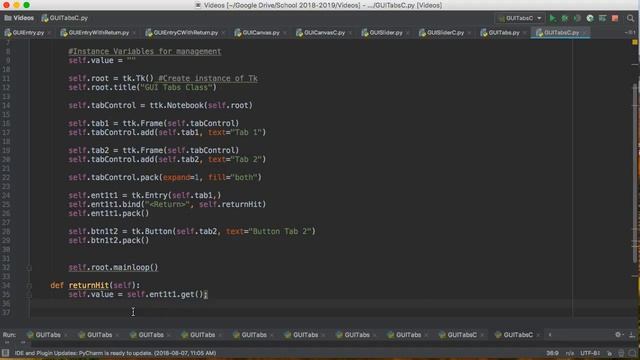Click text="Tab 1" in the tabControl.add line

tap(235, 132)
